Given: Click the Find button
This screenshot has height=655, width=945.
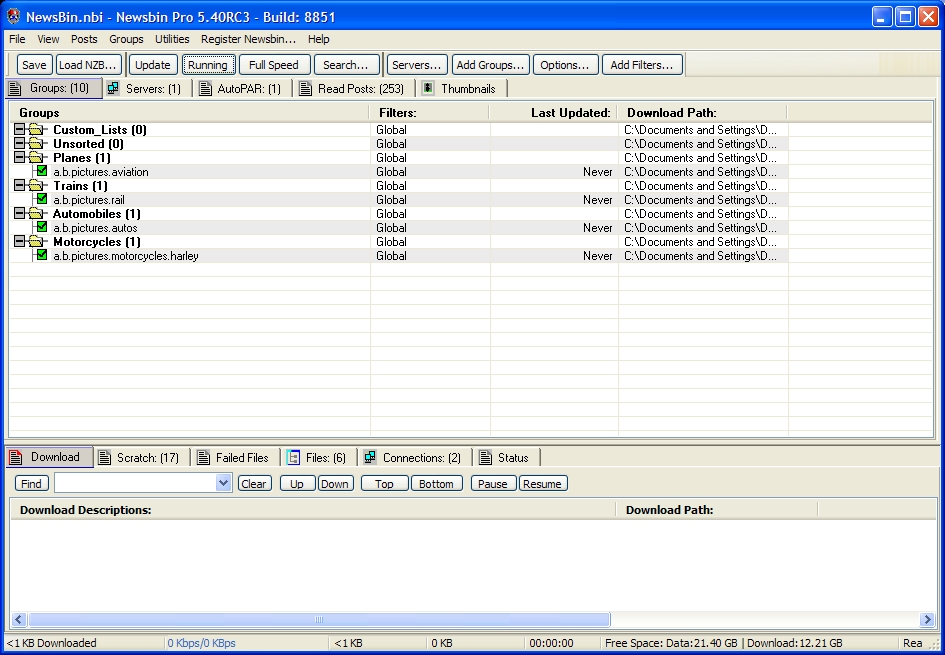Looking at the screenshot, I should [31, 483].
